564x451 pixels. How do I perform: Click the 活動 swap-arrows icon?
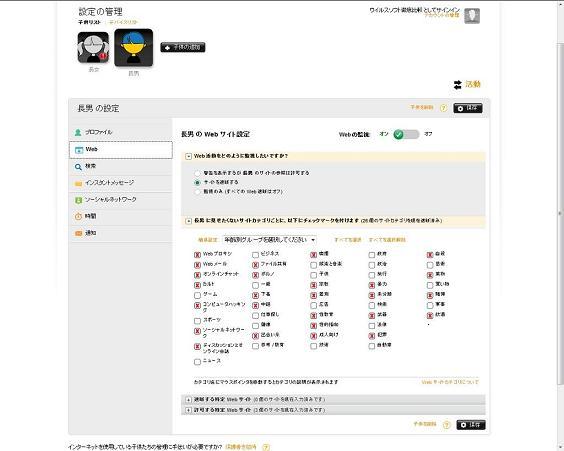point(457,85)
